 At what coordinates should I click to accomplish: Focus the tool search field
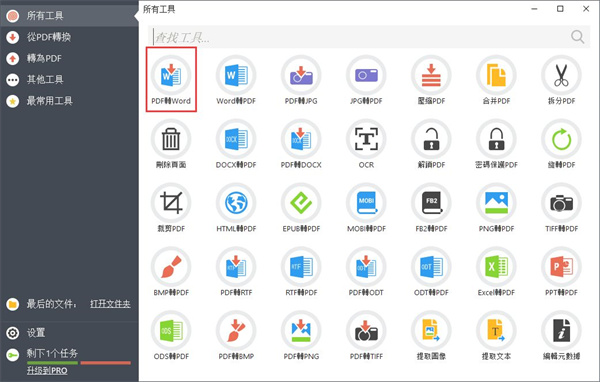(360, 37)
